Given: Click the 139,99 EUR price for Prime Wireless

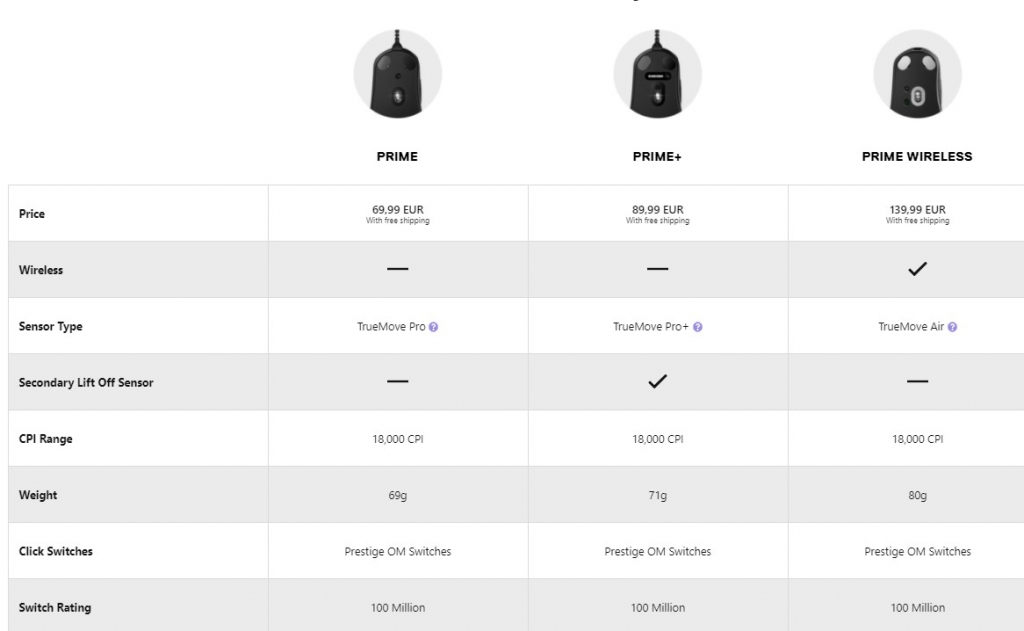Looking at the screenshot, I should pyautogui.click(x=917, y=210).
